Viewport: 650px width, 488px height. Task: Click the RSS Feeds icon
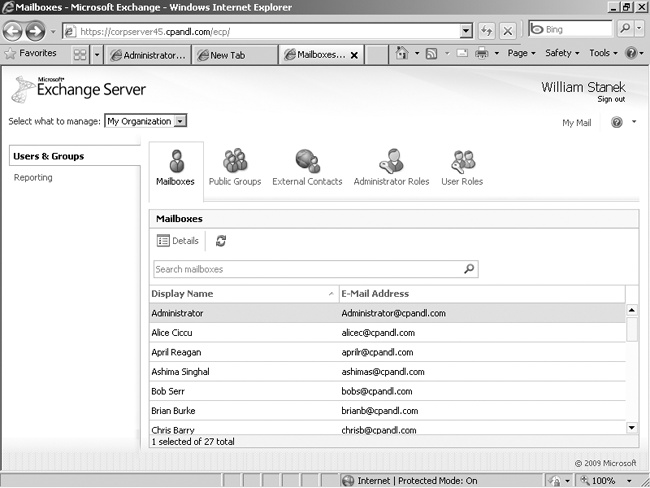click(x=432, y=53)
